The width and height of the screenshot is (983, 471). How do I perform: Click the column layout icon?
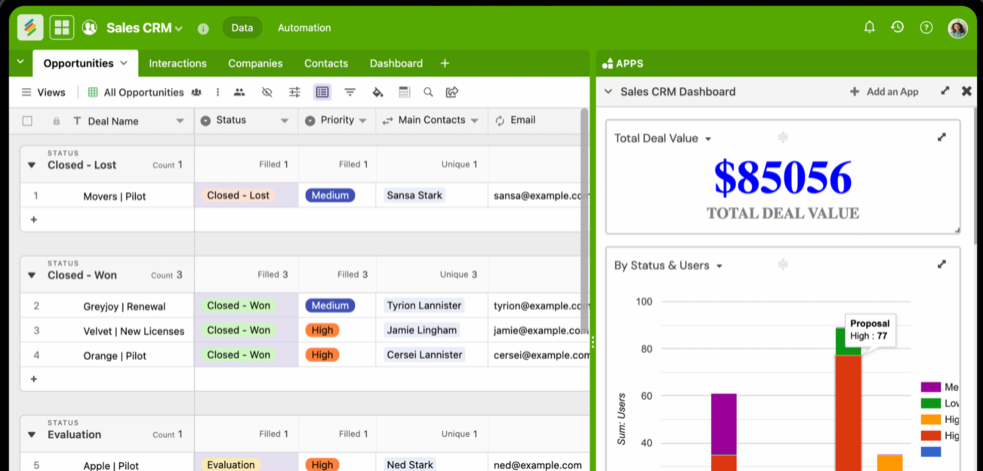(x=404, y=92)
